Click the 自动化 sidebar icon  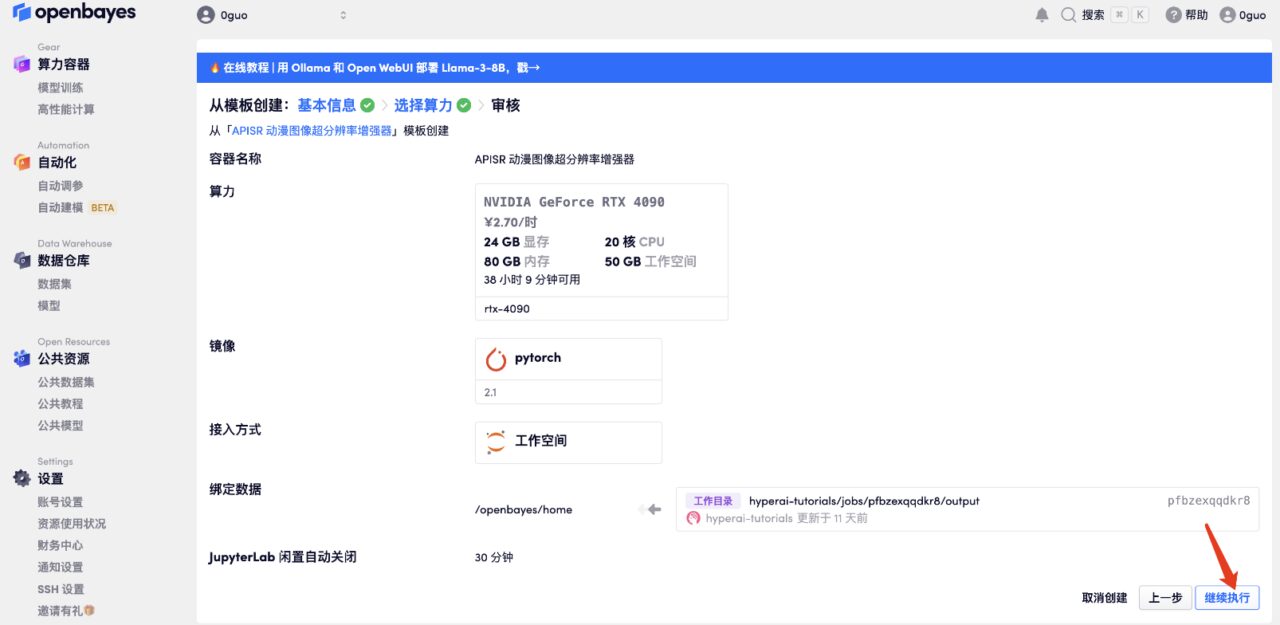coord(21,162)
